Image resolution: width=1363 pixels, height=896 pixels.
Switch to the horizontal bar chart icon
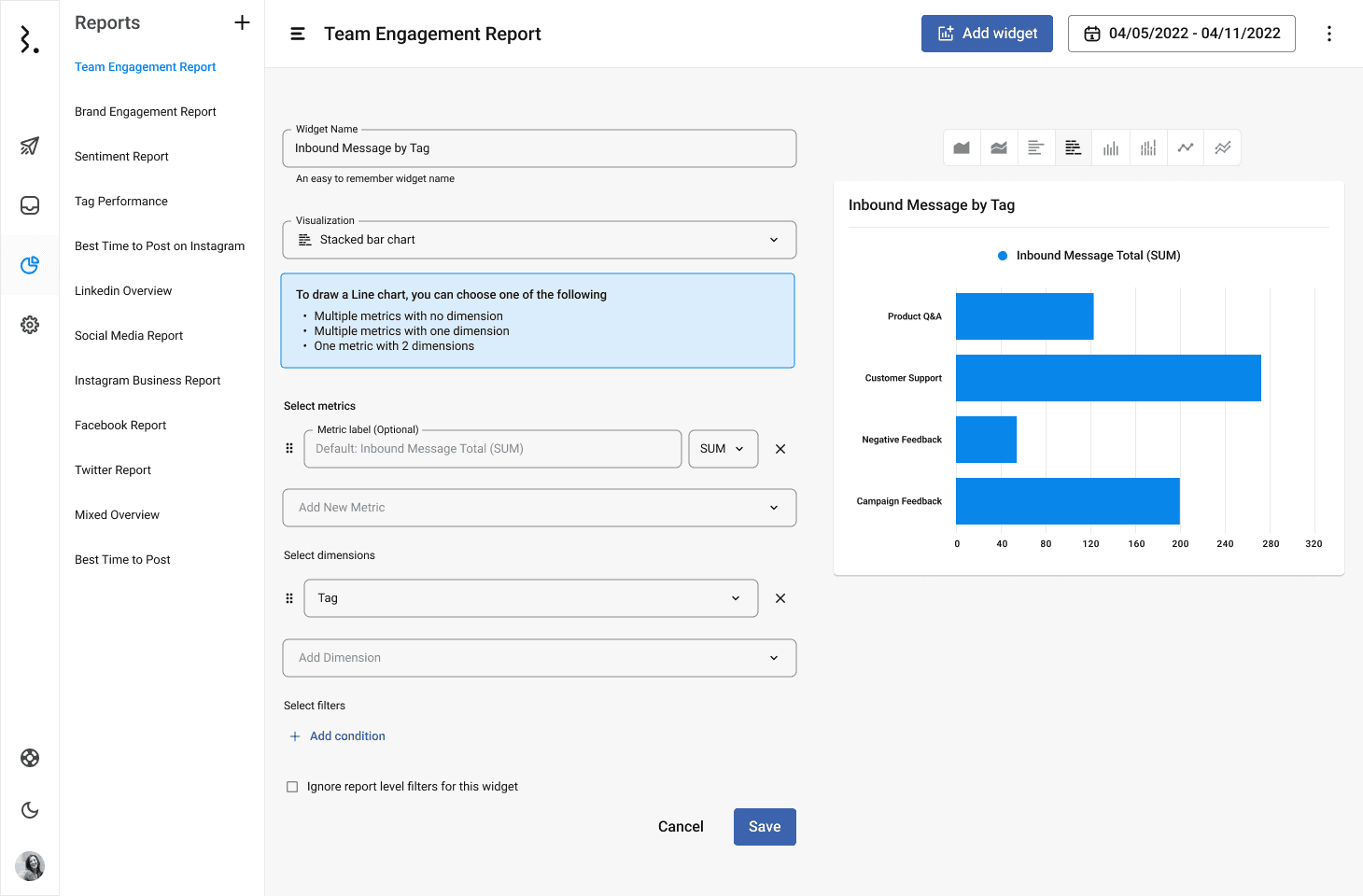click(x=1036, y=147)
